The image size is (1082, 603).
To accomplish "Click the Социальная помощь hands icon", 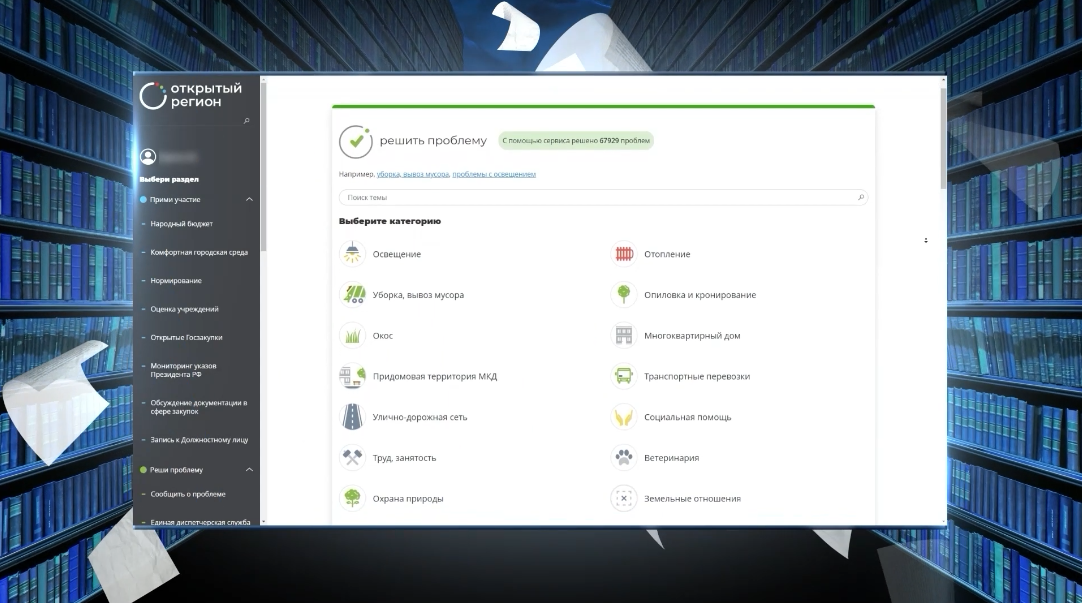I will (623, 417).
